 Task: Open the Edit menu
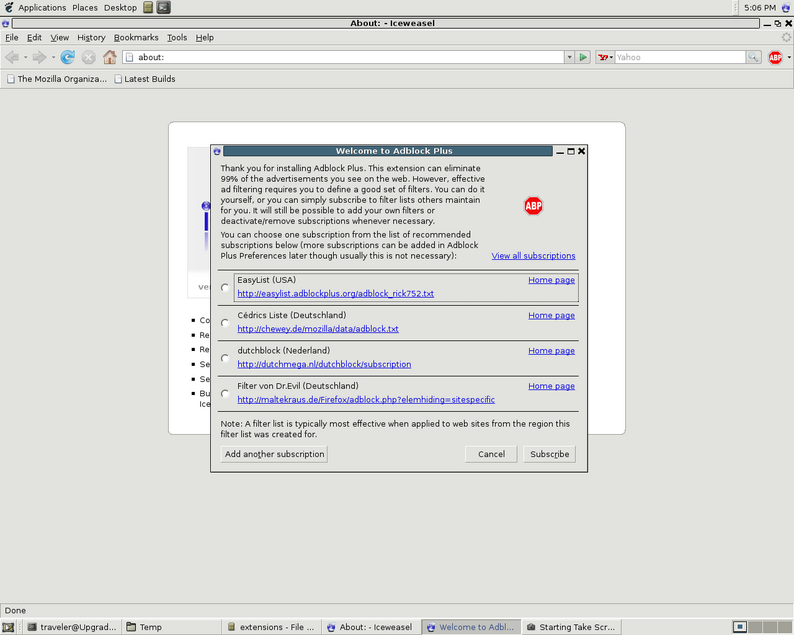click(x=34, y=37)
